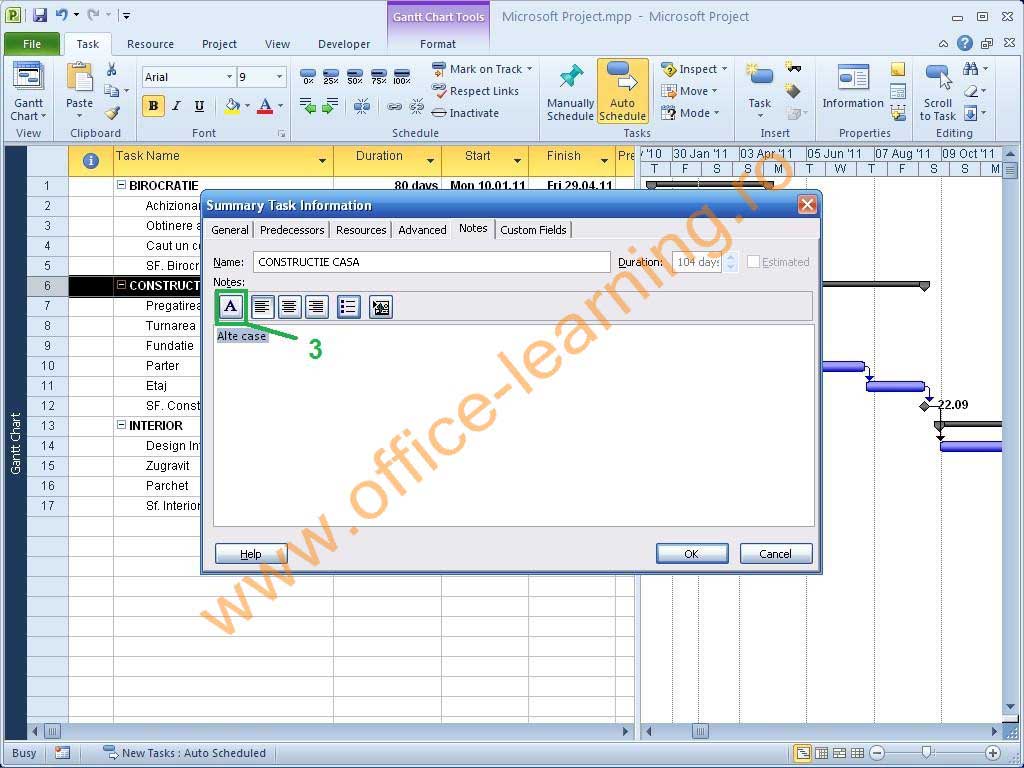Click the Indicators column header icon

point(91,161)
